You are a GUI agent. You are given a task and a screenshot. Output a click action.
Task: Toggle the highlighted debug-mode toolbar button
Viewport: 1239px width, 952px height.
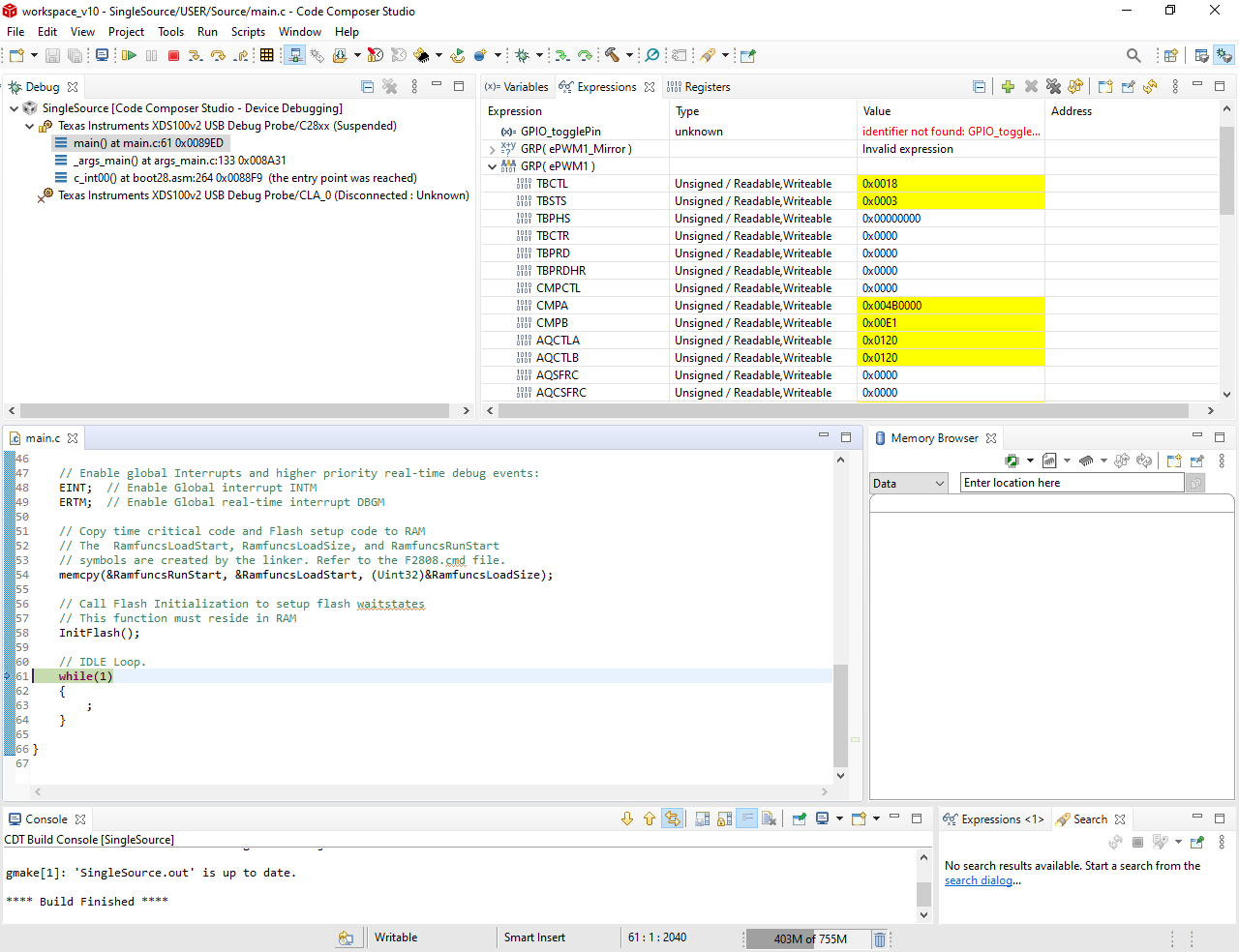(295, 56)
